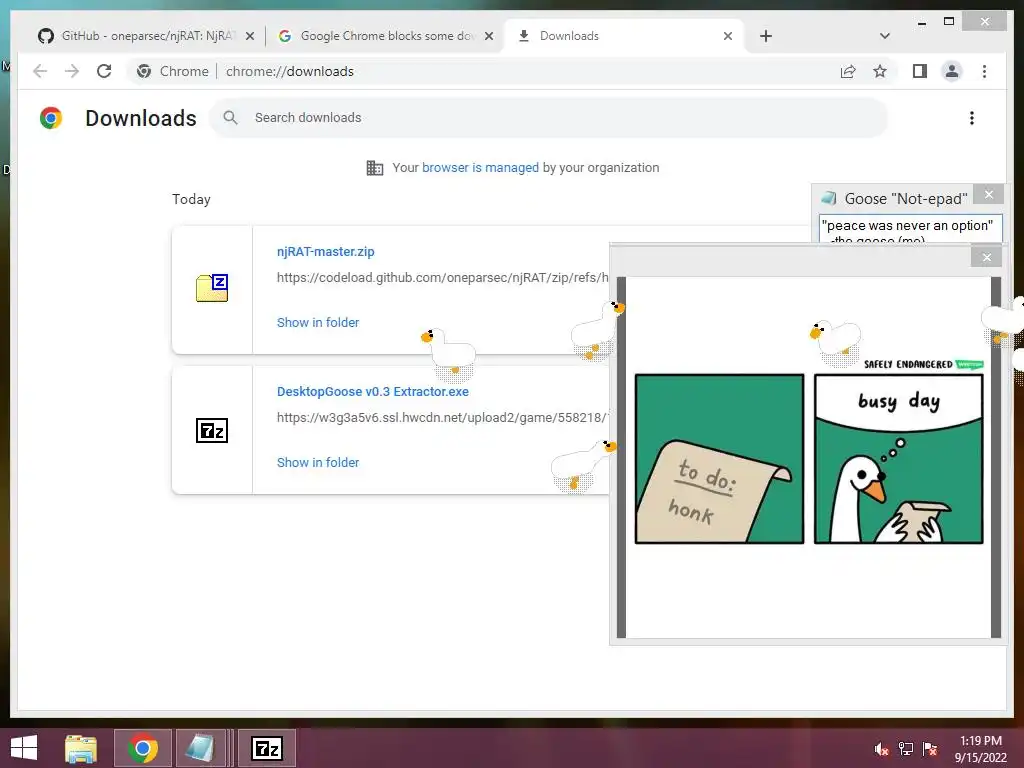Open the profile avatar menu

952,71
